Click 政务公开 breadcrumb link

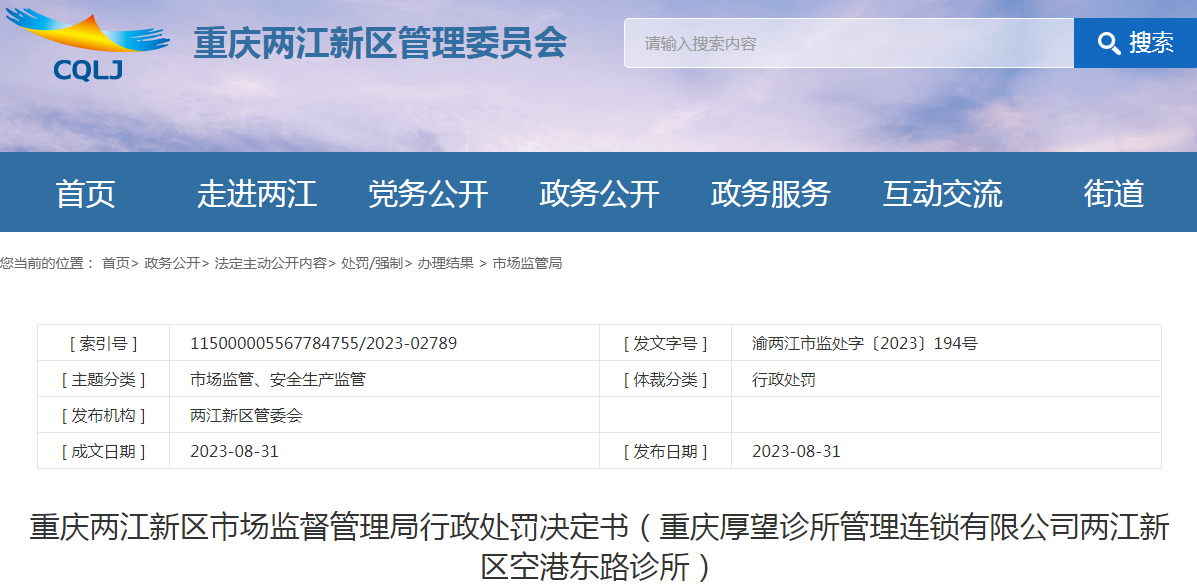coord(172,263)
